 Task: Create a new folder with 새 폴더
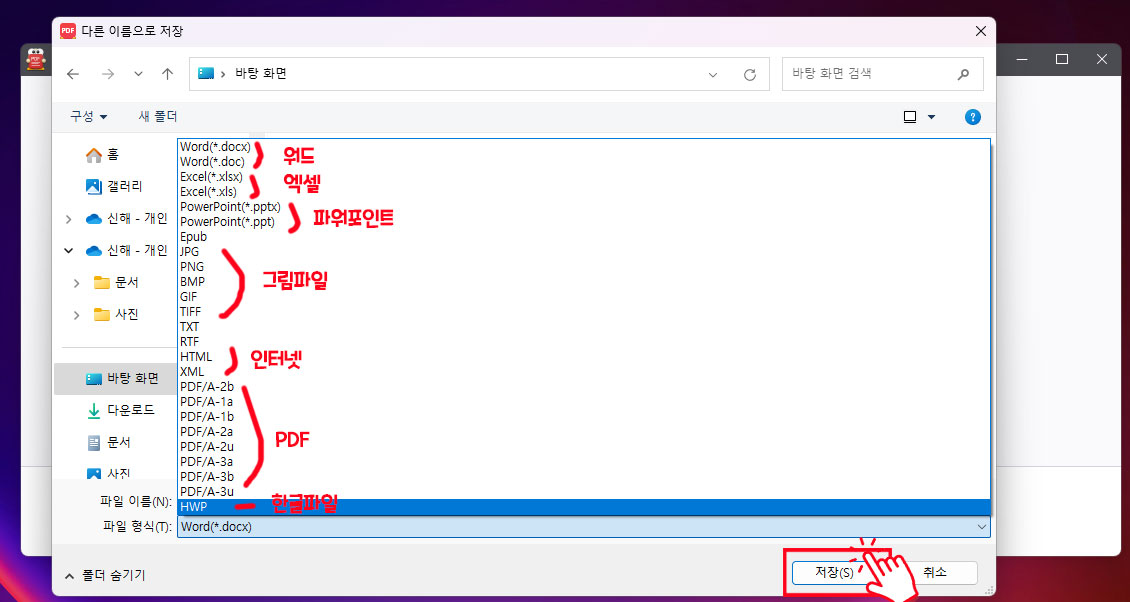pos(158,116)
